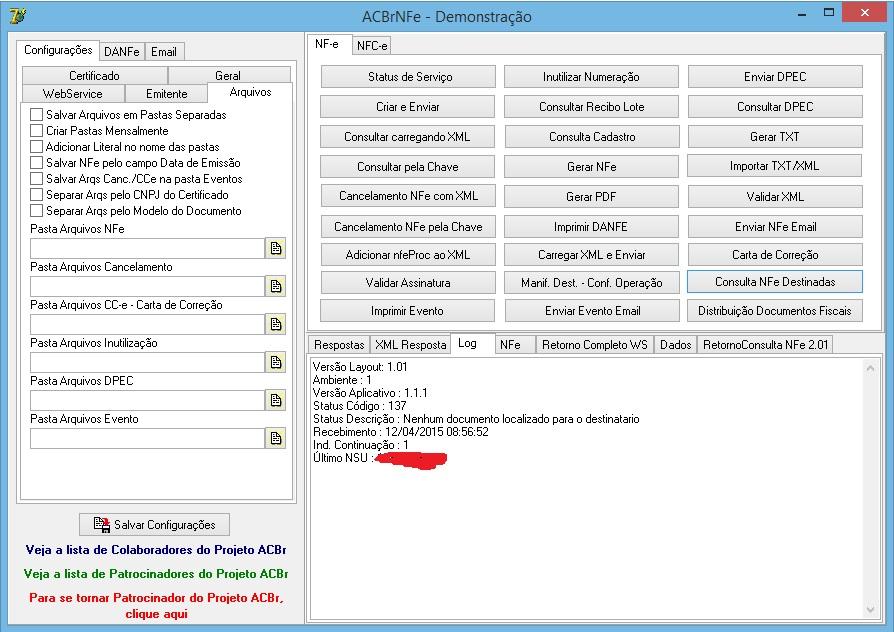Browse folder for Pasta Arquivos Cancelamento
The width and height of the screenshot is (894, 632).
click(x=276, y=286)
